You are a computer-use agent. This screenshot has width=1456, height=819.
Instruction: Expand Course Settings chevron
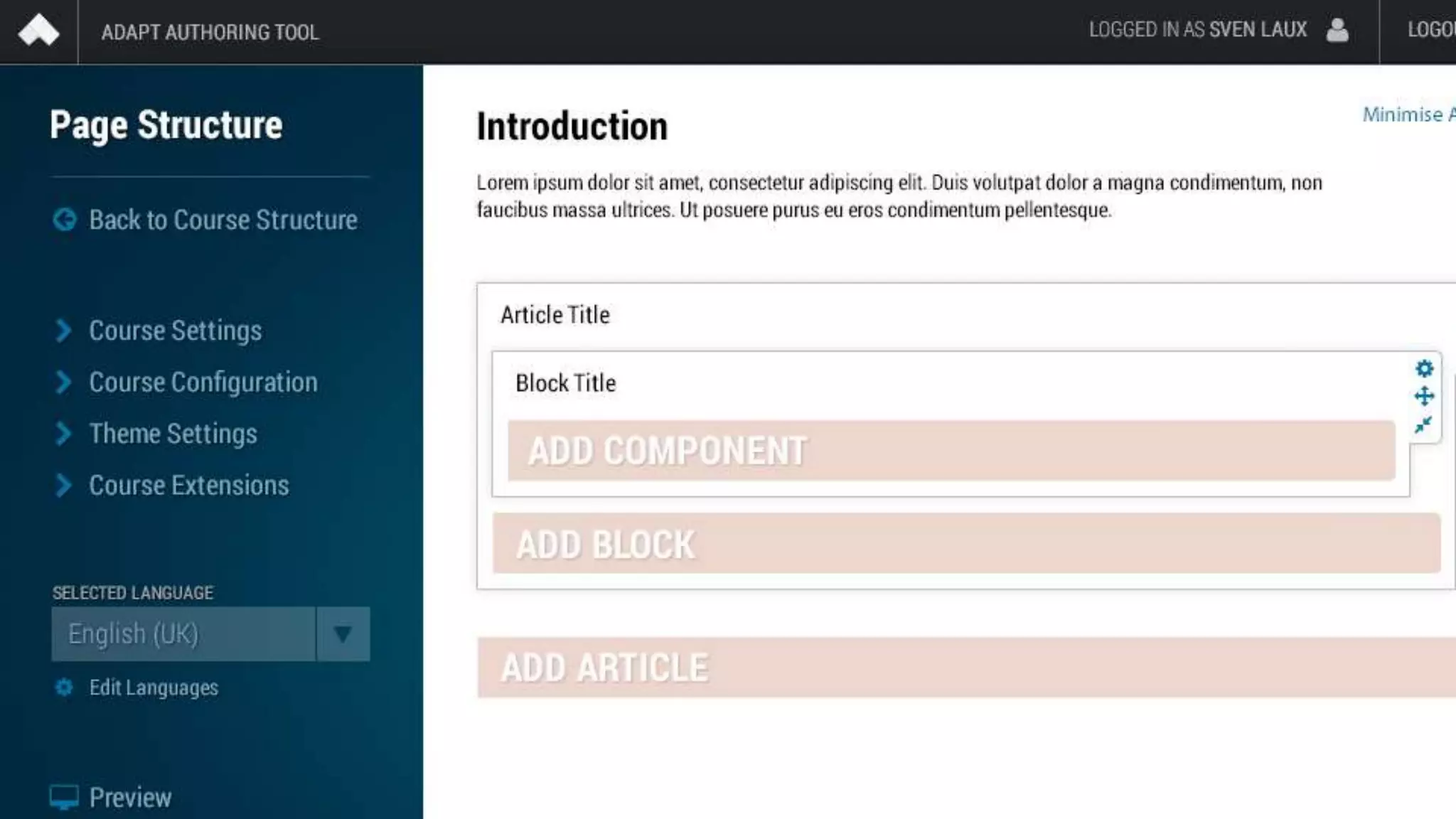click(63, 331)
